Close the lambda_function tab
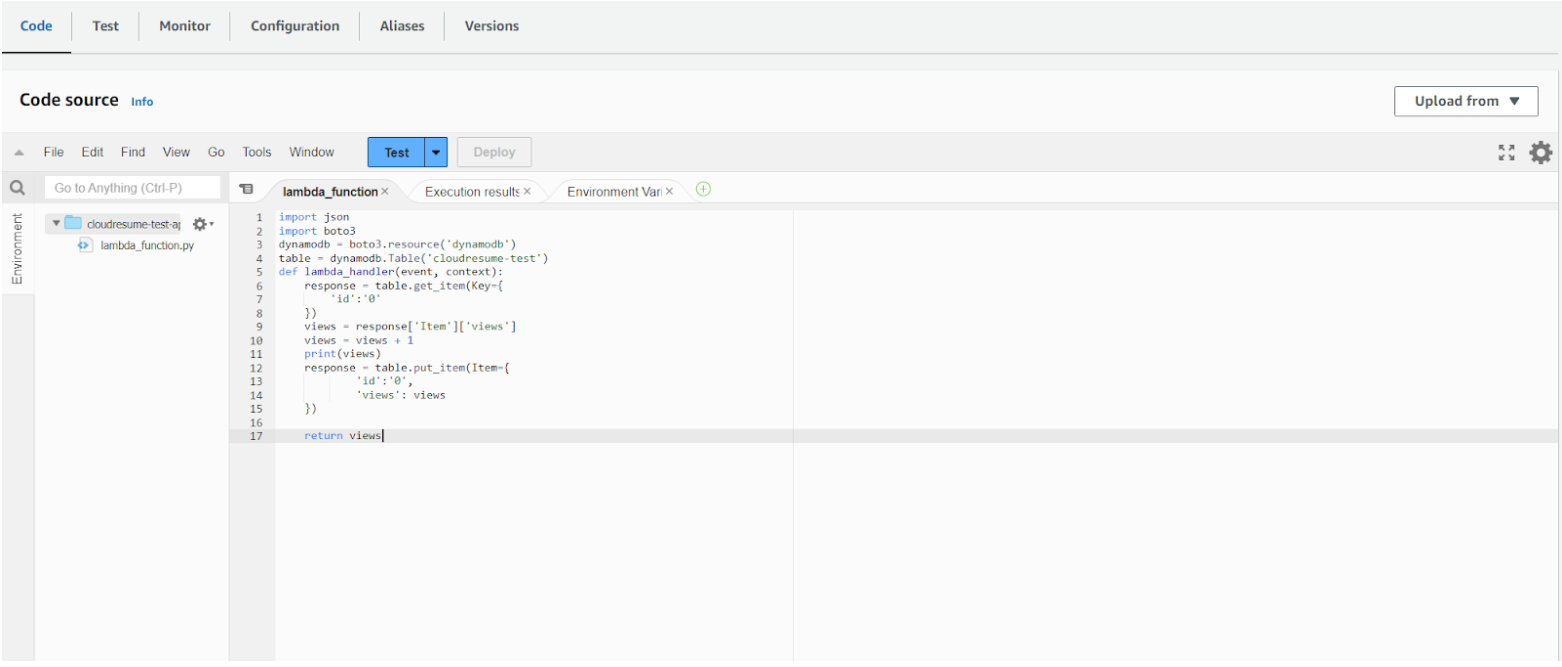 tap(385, 191)
